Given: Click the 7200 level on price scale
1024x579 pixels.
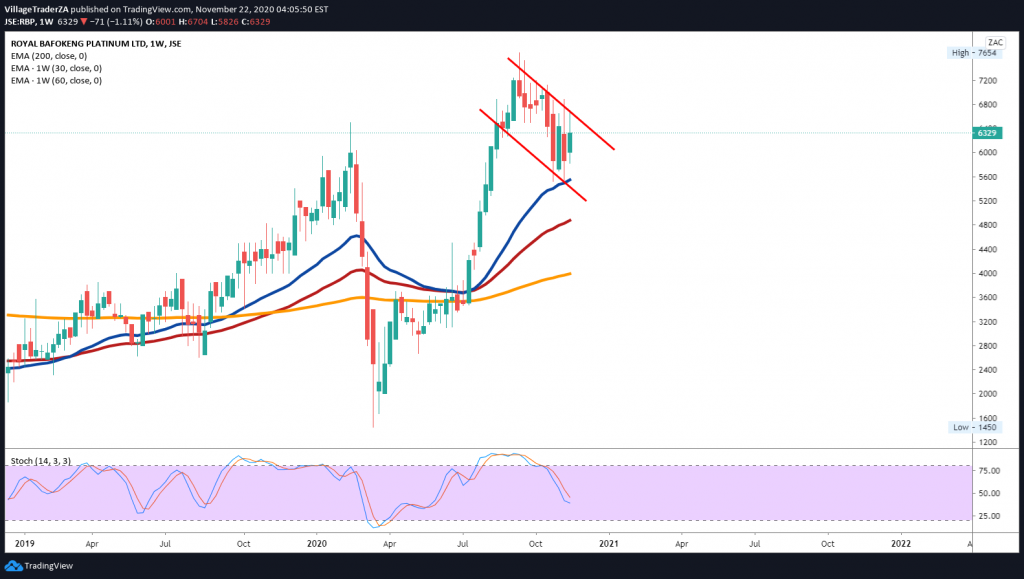Looking at the screenshot, I should tap(986, 81).
